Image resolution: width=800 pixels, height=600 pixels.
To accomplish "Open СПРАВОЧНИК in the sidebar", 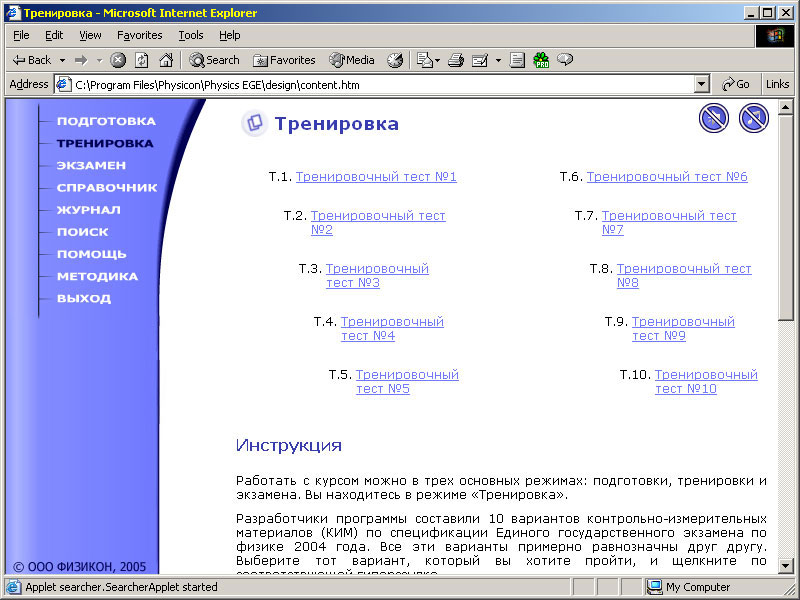I will pos(107,188).
